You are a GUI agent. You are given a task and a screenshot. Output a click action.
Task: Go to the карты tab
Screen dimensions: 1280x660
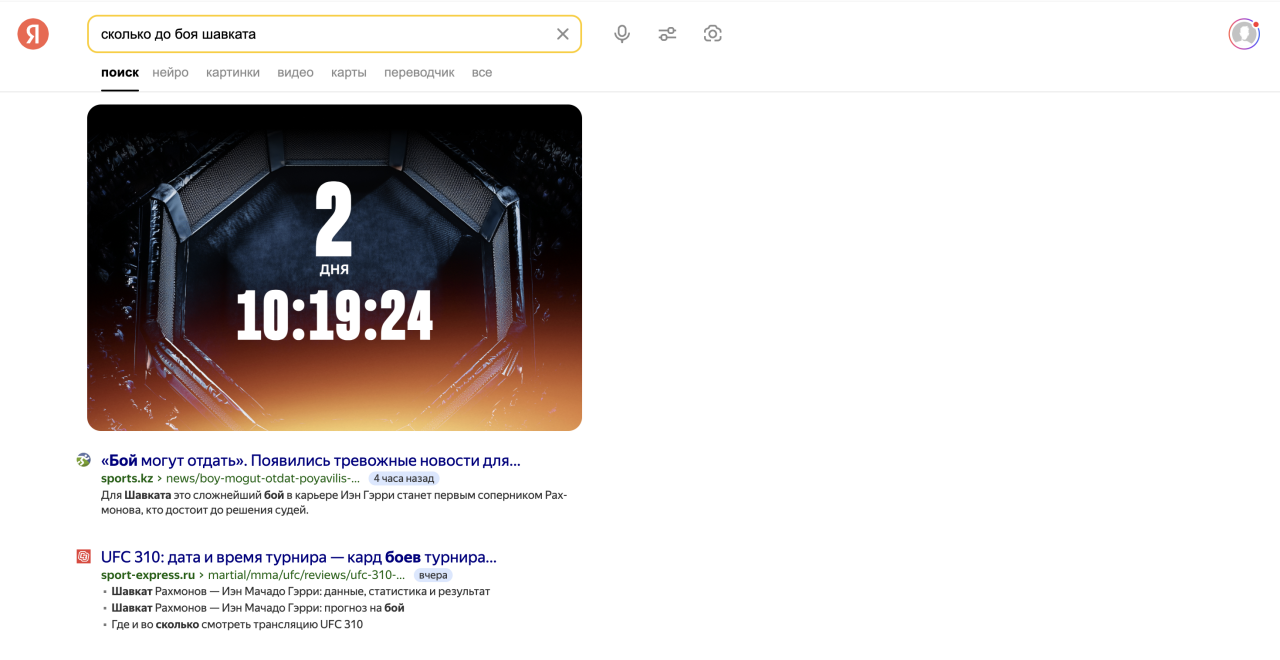349,73
